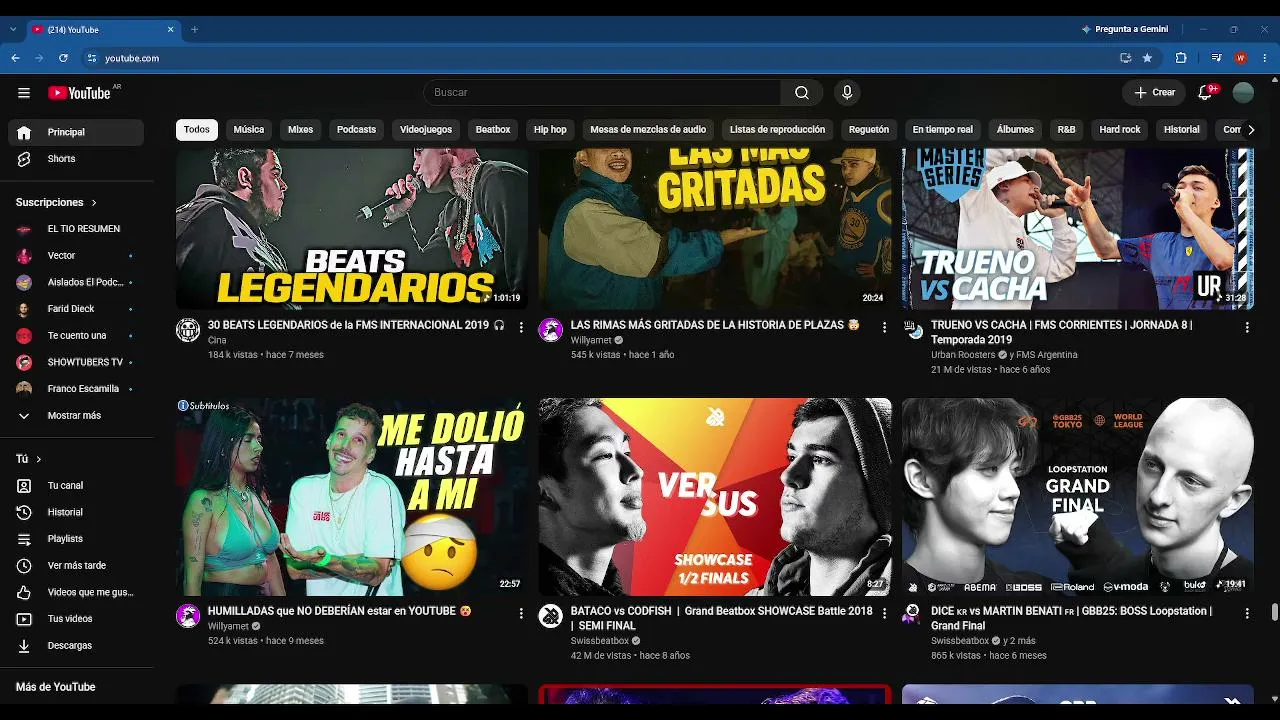
Task: Open Swissbeatbox avatar beside BATACO video
Action: 551,616
